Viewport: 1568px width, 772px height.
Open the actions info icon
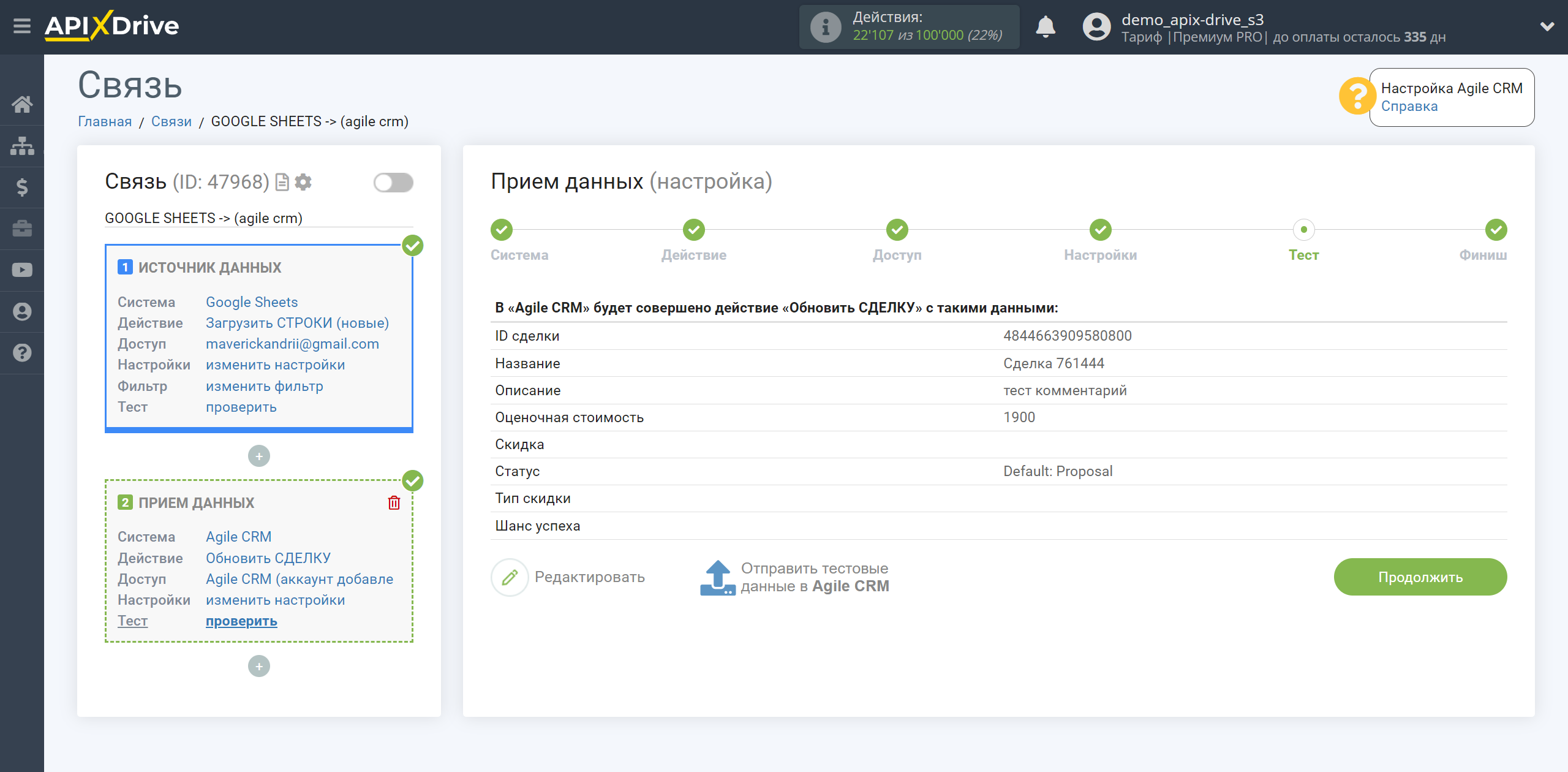[825, 27]
